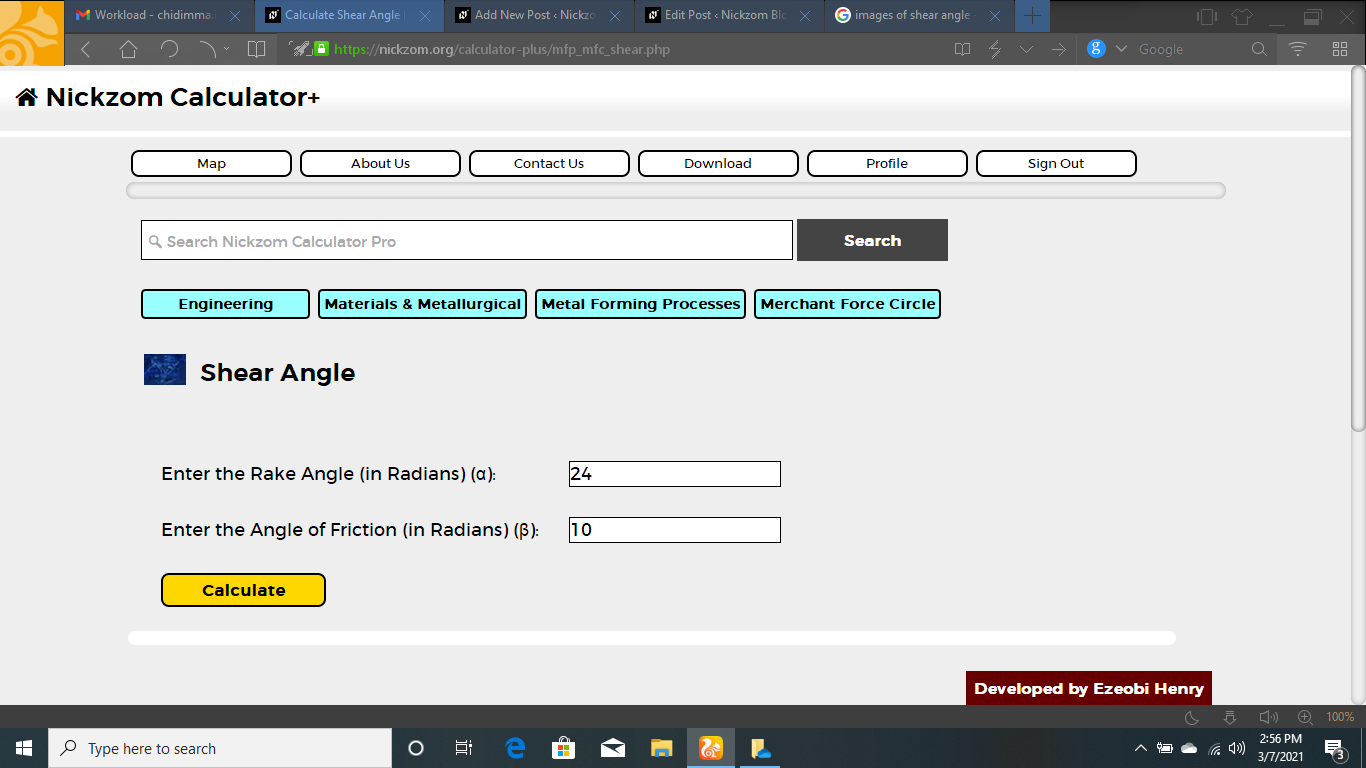This screenshot has height=768, width=1366.
Task: Open Metal Forming Processes breadcrumb
Action: [x=641, y=304]
